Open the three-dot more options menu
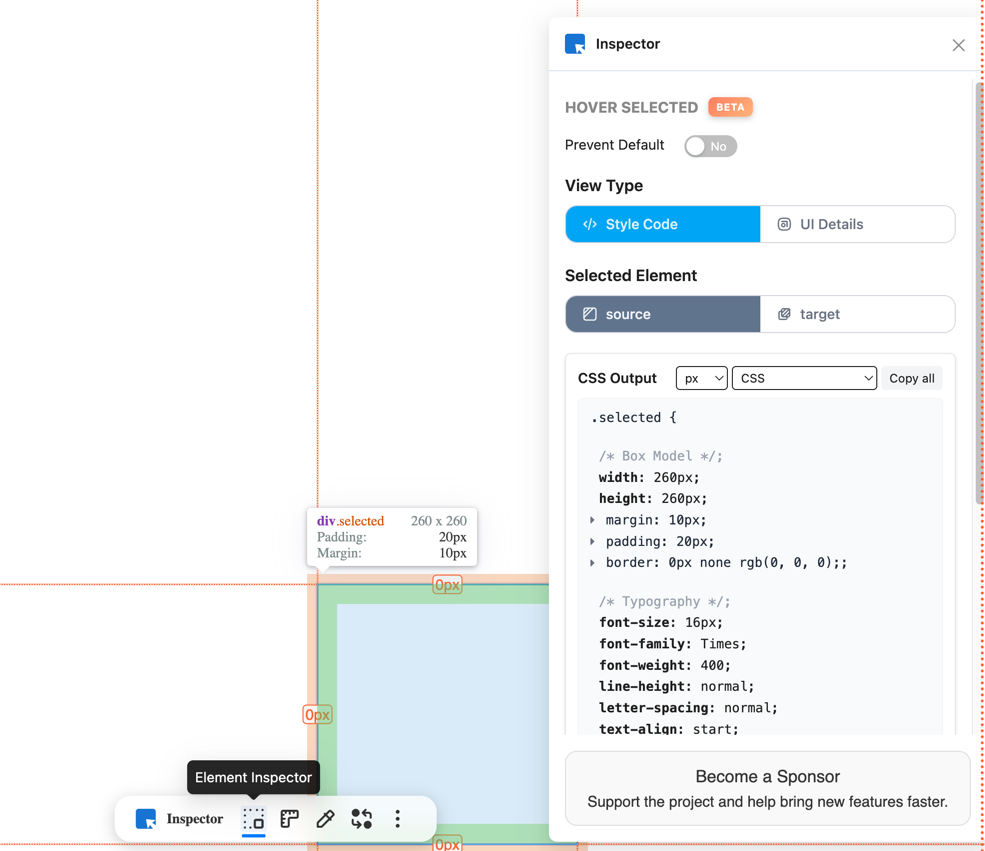 click(397, 819)
